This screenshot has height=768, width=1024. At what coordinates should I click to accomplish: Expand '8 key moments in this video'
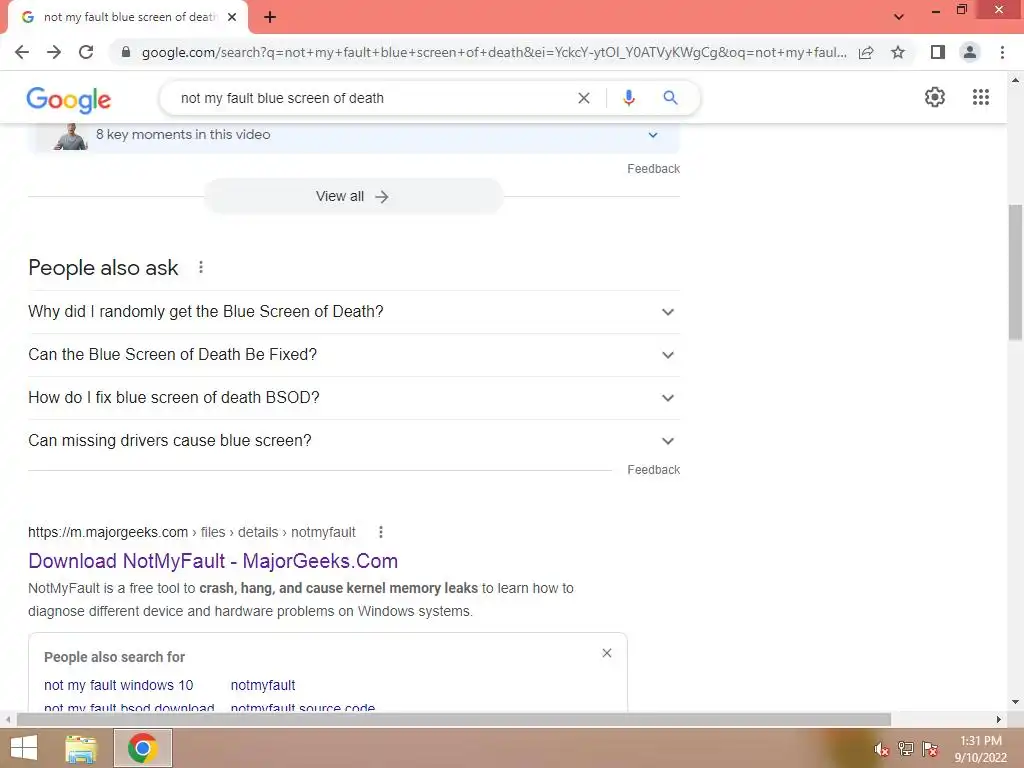click(x=353, y=135)
